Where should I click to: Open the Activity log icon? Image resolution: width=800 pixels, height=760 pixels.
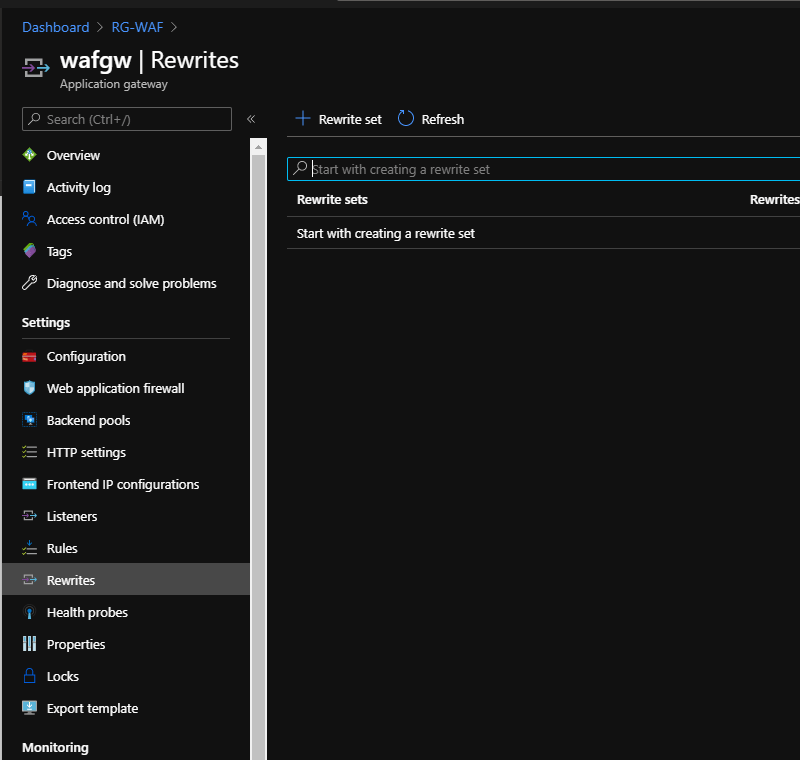click(29, 187)
